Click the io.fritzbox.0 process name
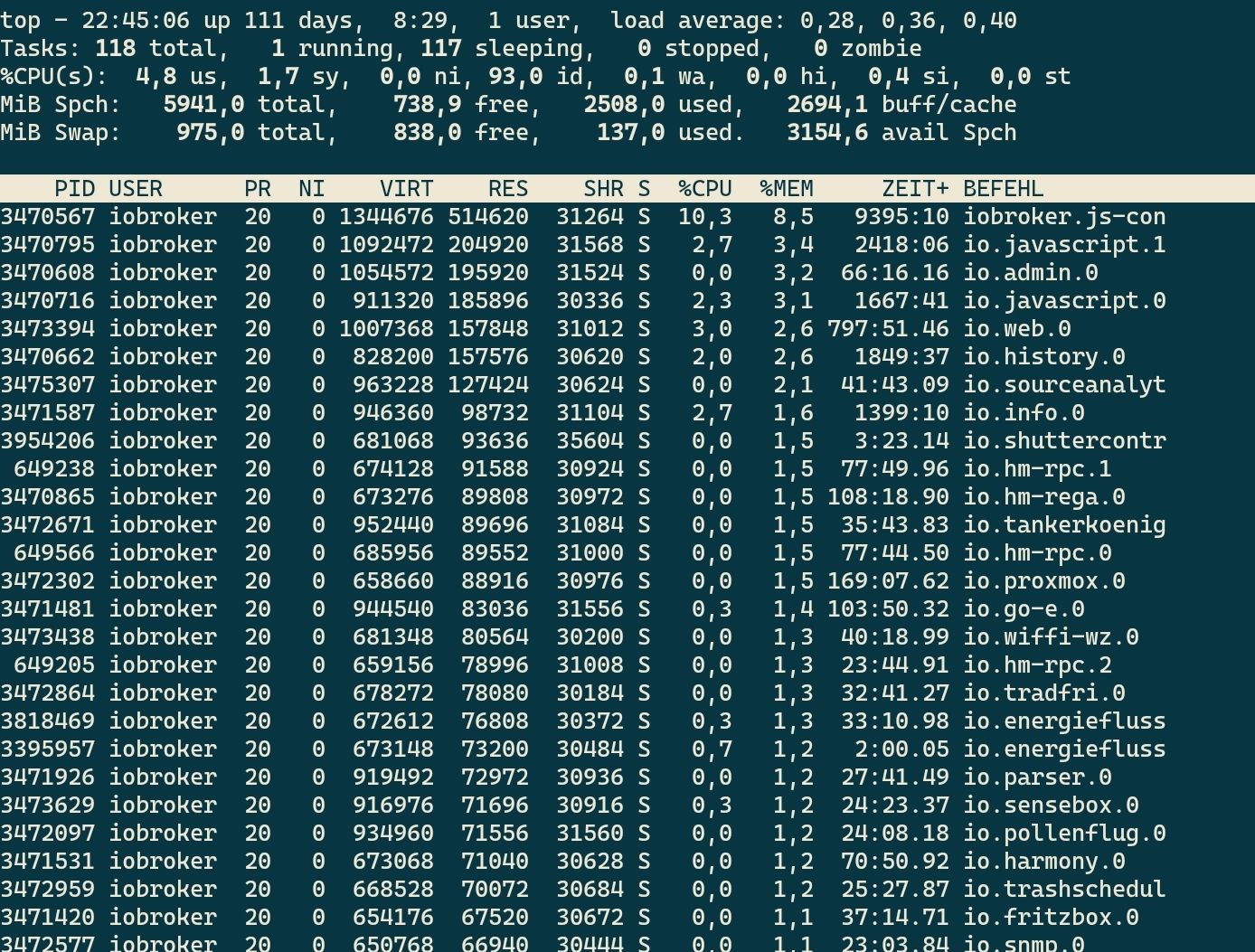Viewport: 1255px width, 952px height. (x=1051, y=918)
